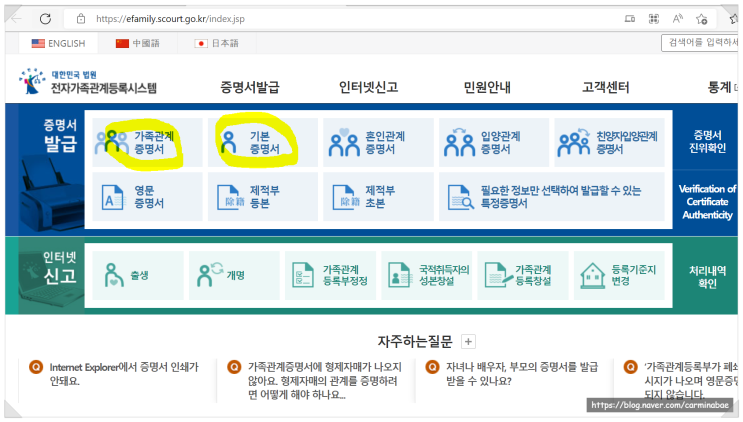Click the screen cast icon in the address bar
This screenshot has width=743, height=422.
tap(630, 19)
